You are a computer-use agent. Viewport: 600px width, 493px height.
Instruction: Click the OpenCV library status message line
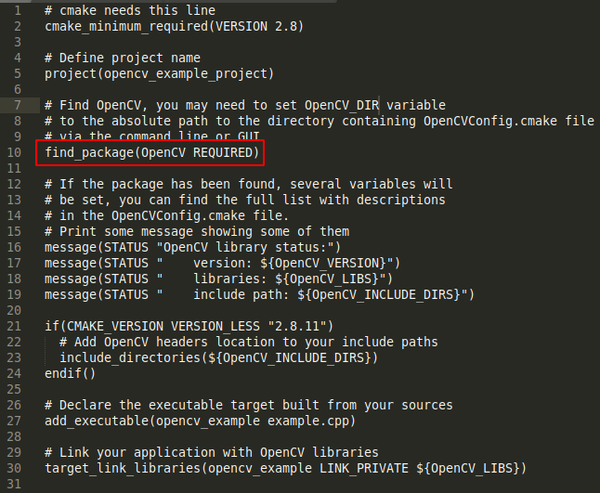(192, 248)
